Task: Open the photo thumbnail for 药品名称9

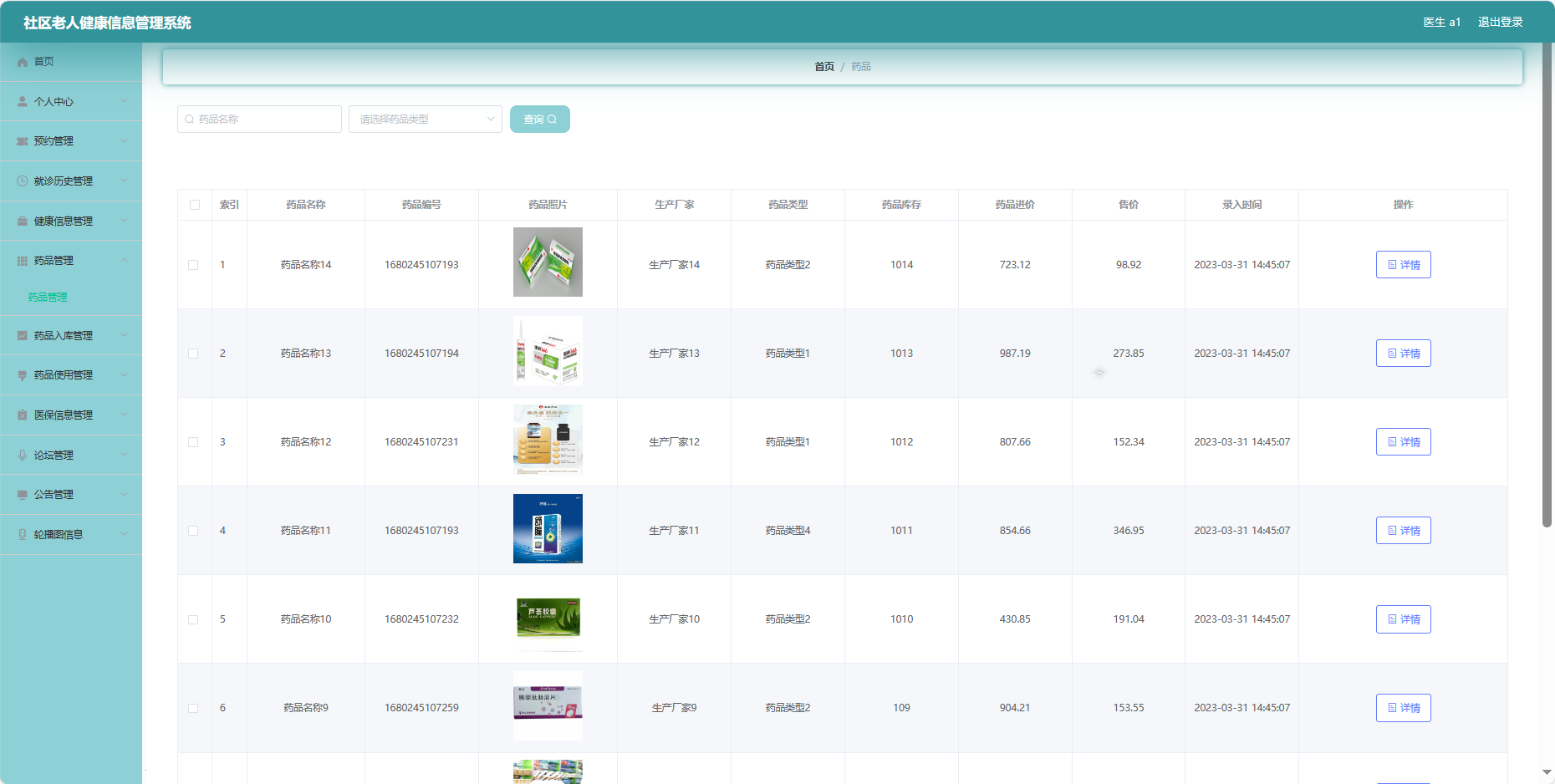Action: coord(548,705)
